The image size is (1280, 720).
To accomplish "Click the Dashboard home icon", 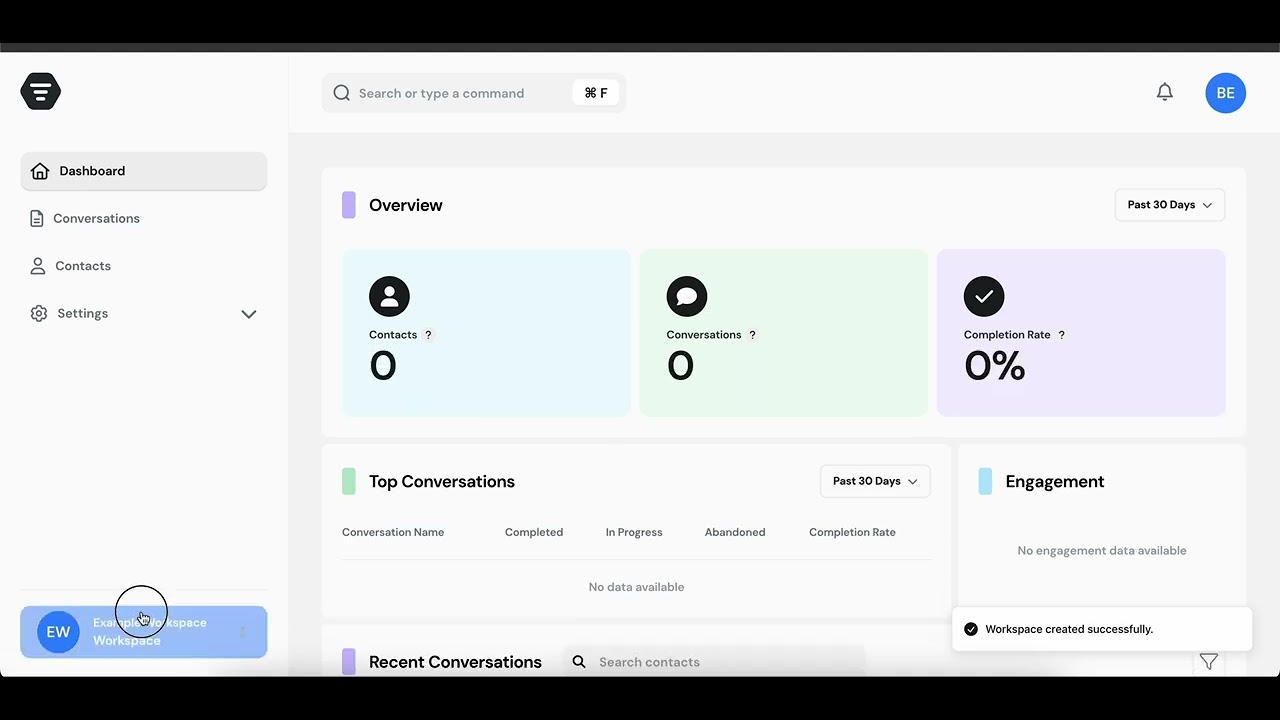I will (40, 171).
